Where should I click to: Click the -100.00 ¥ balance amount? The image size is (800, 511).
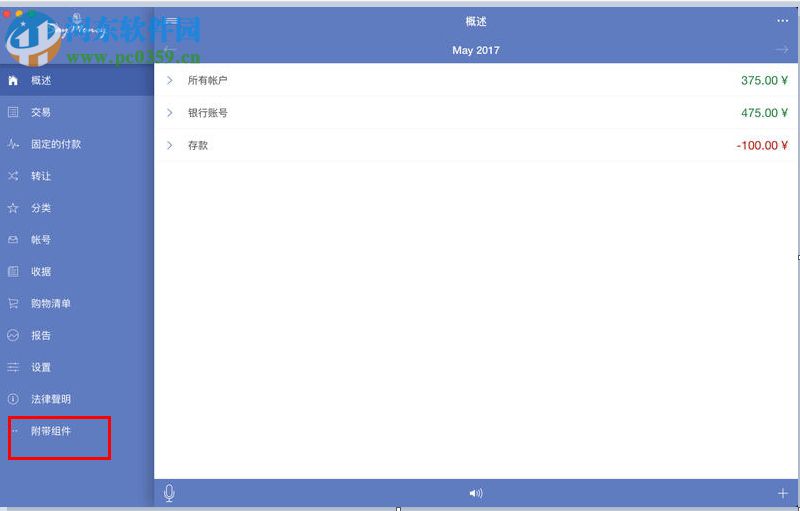[x=762, y=145]
